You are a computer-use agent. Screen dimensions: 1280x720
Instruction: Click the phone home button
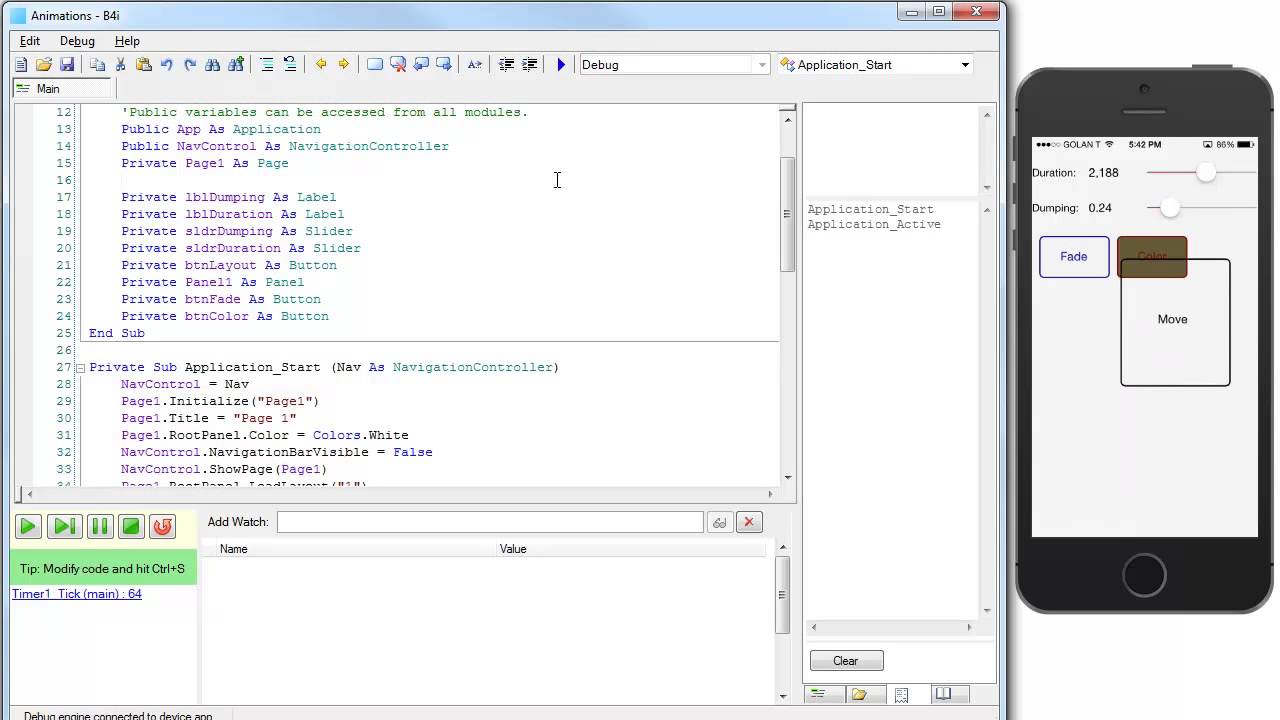[1144, 576]
